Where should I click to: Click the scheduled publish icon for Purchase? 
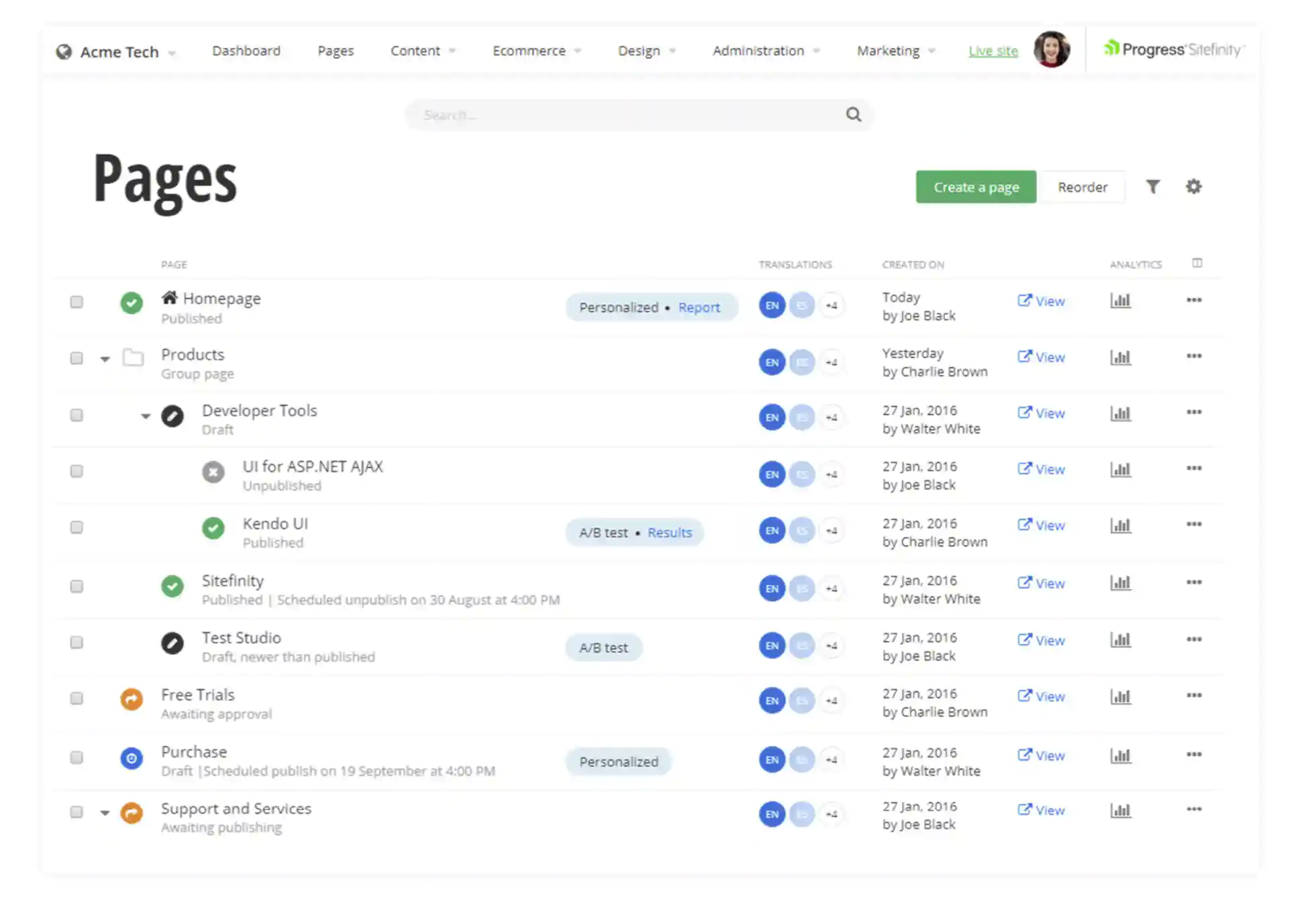click(132, 758)
